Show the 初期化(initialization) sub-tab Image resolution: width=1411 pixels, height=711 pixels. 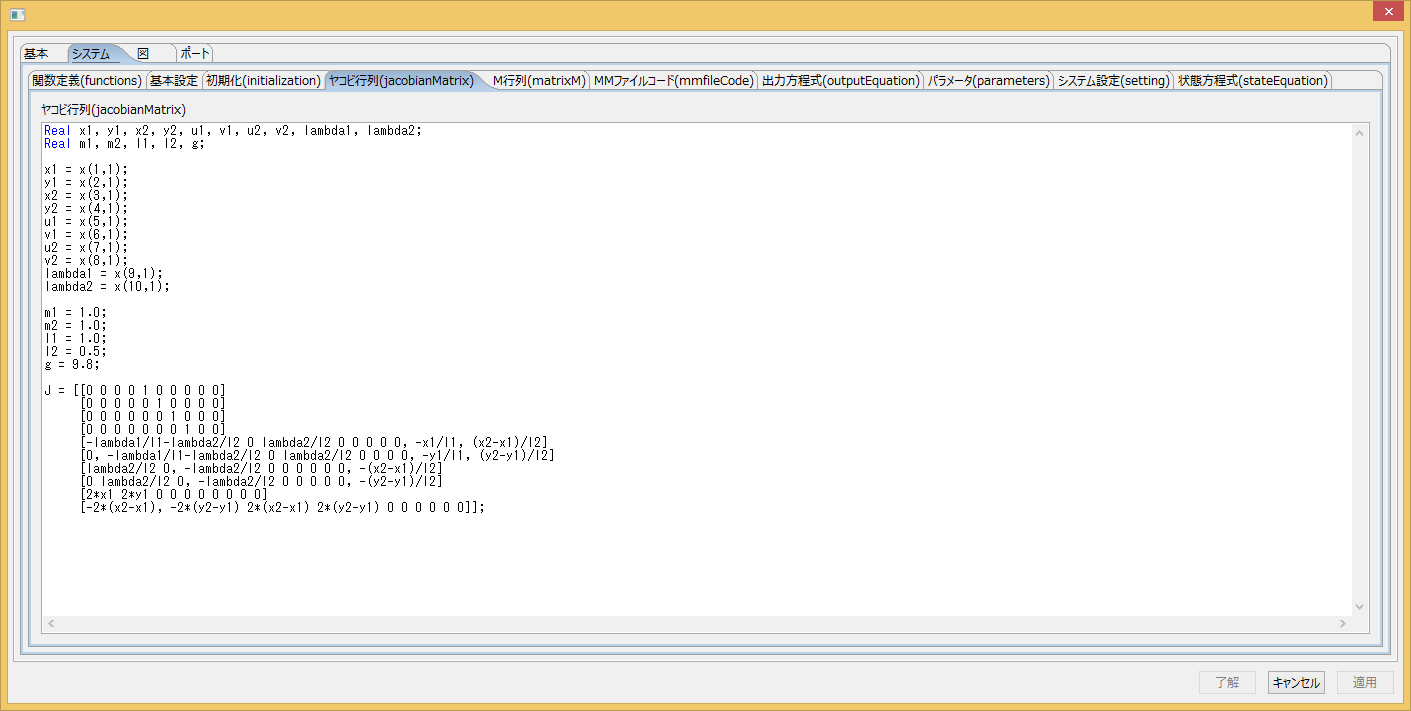(263, 81)
